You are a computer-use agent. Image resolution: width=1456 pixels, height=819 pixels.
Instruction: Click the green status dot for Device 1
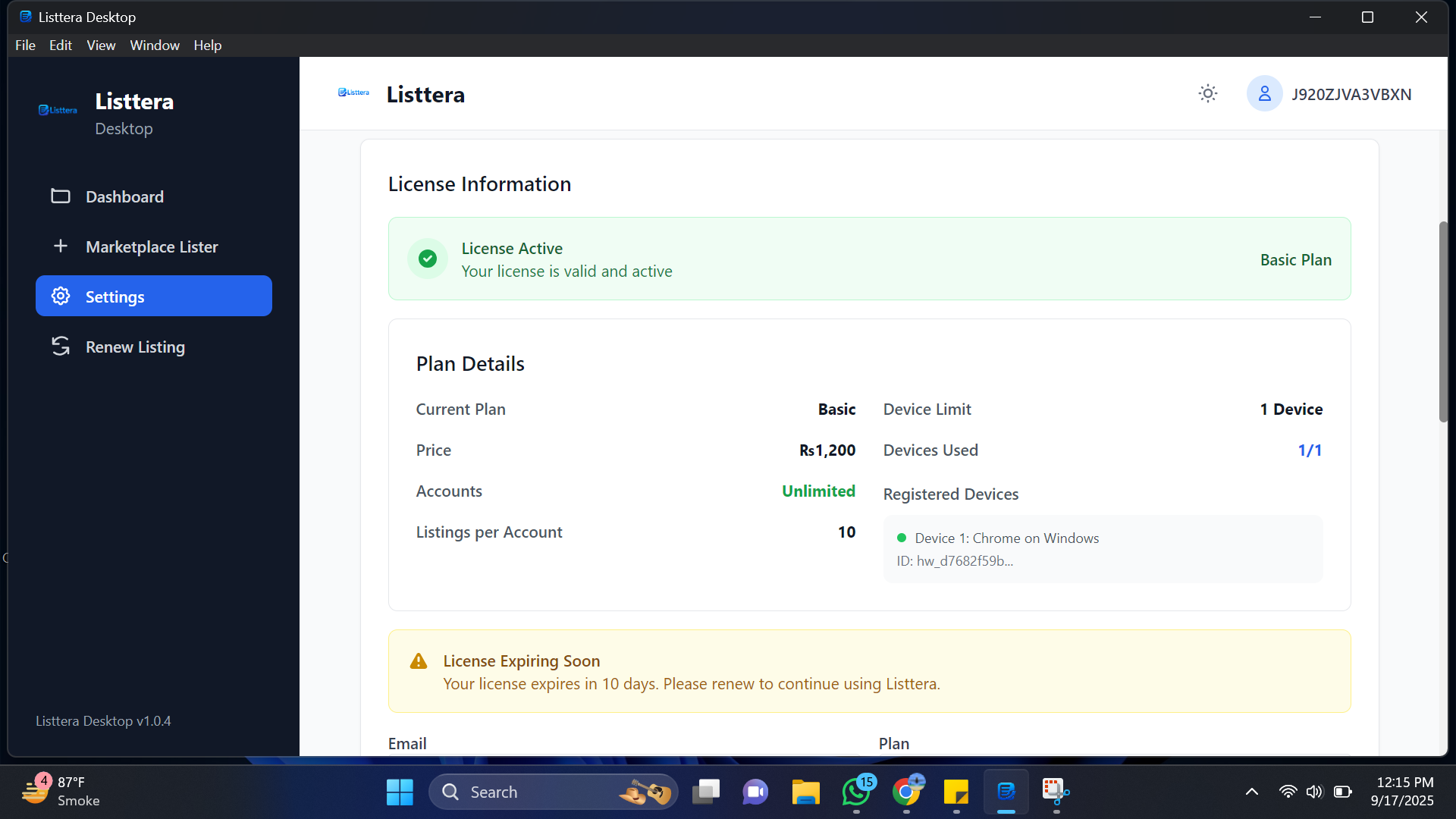901,538
